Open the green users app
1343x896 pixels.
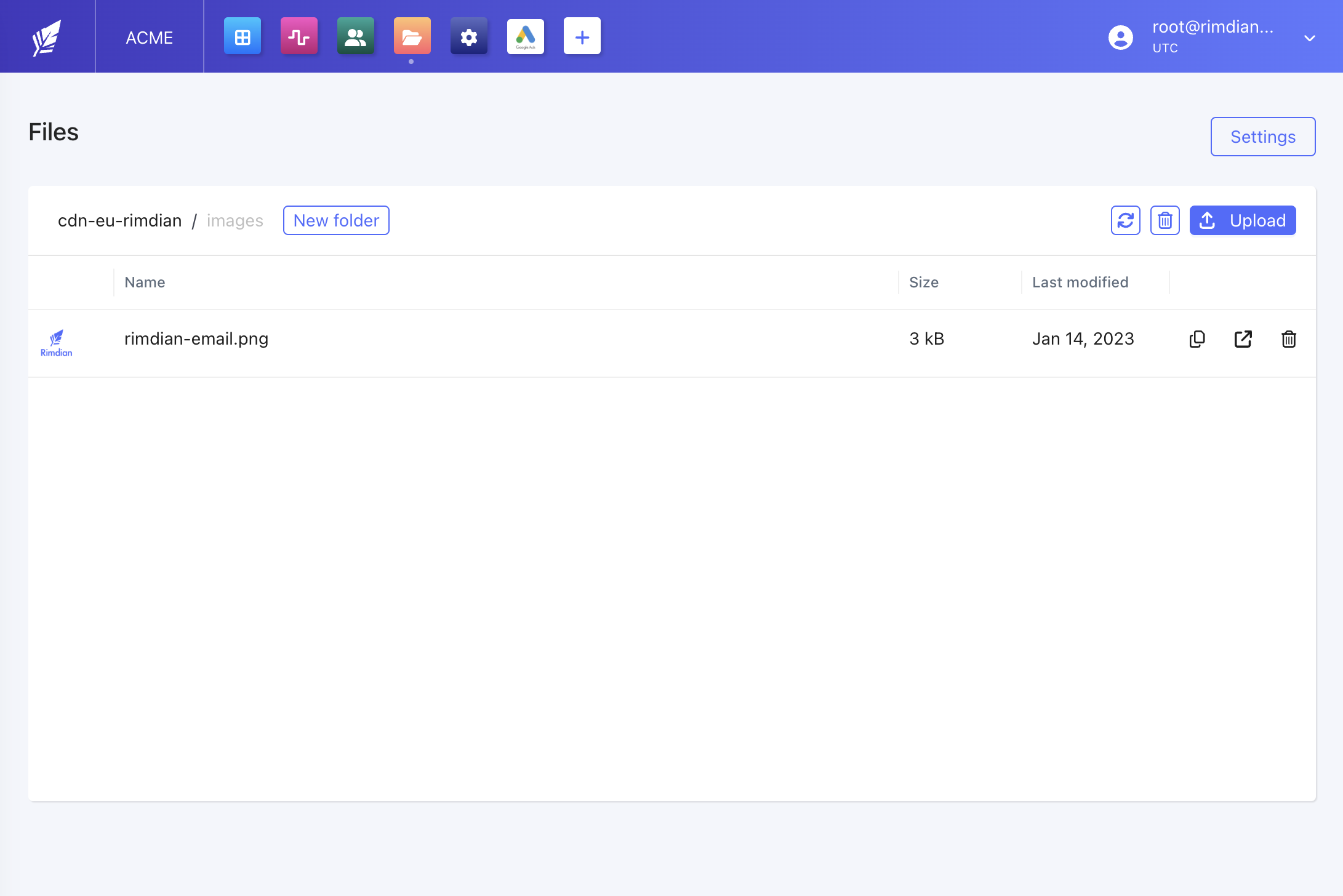pyautogui.click(x=355, y=36)
